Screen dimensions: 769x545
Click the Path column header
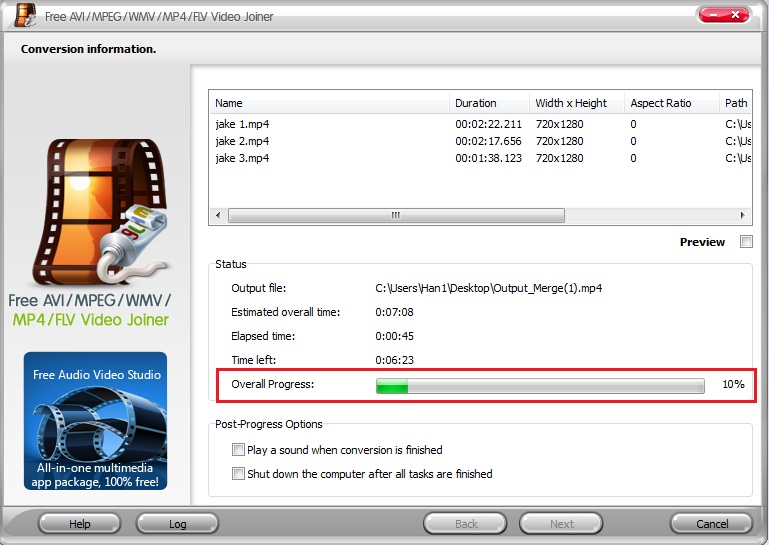(736, 103)
